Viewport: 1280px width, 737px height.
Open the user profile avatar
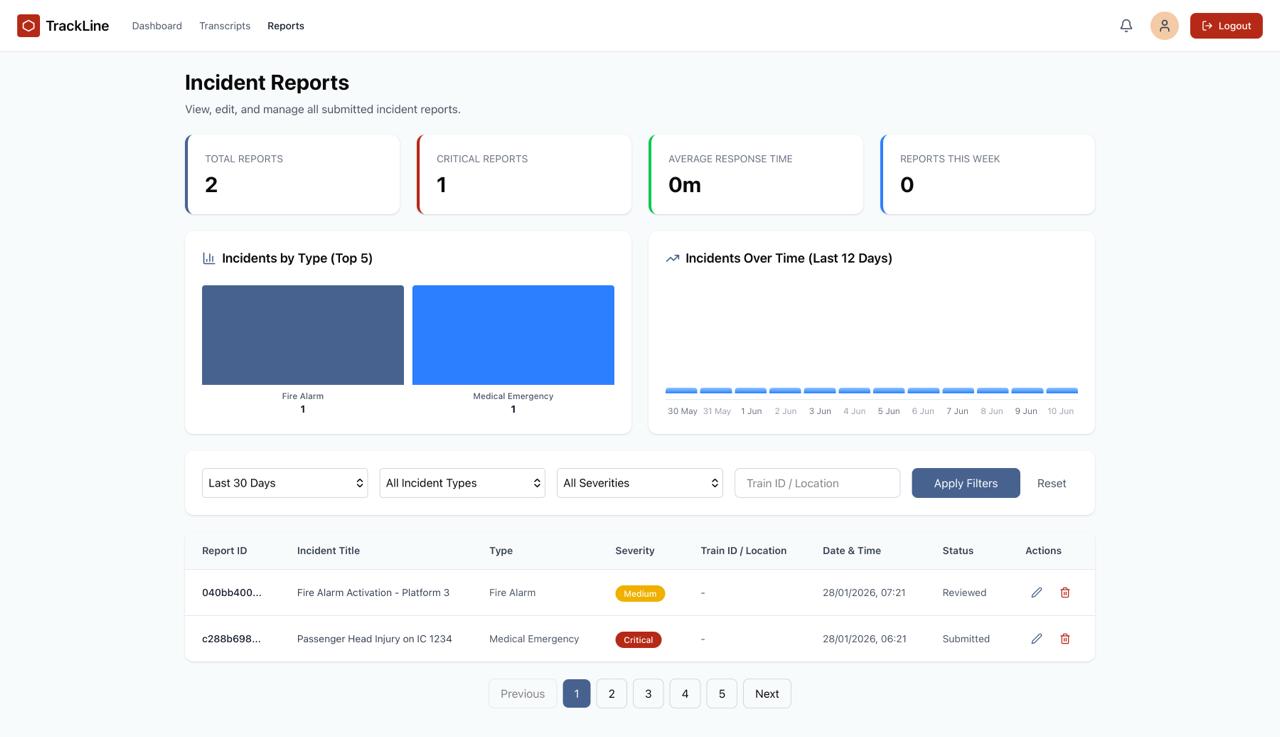pyautogui.click(x=1164, y=26)
